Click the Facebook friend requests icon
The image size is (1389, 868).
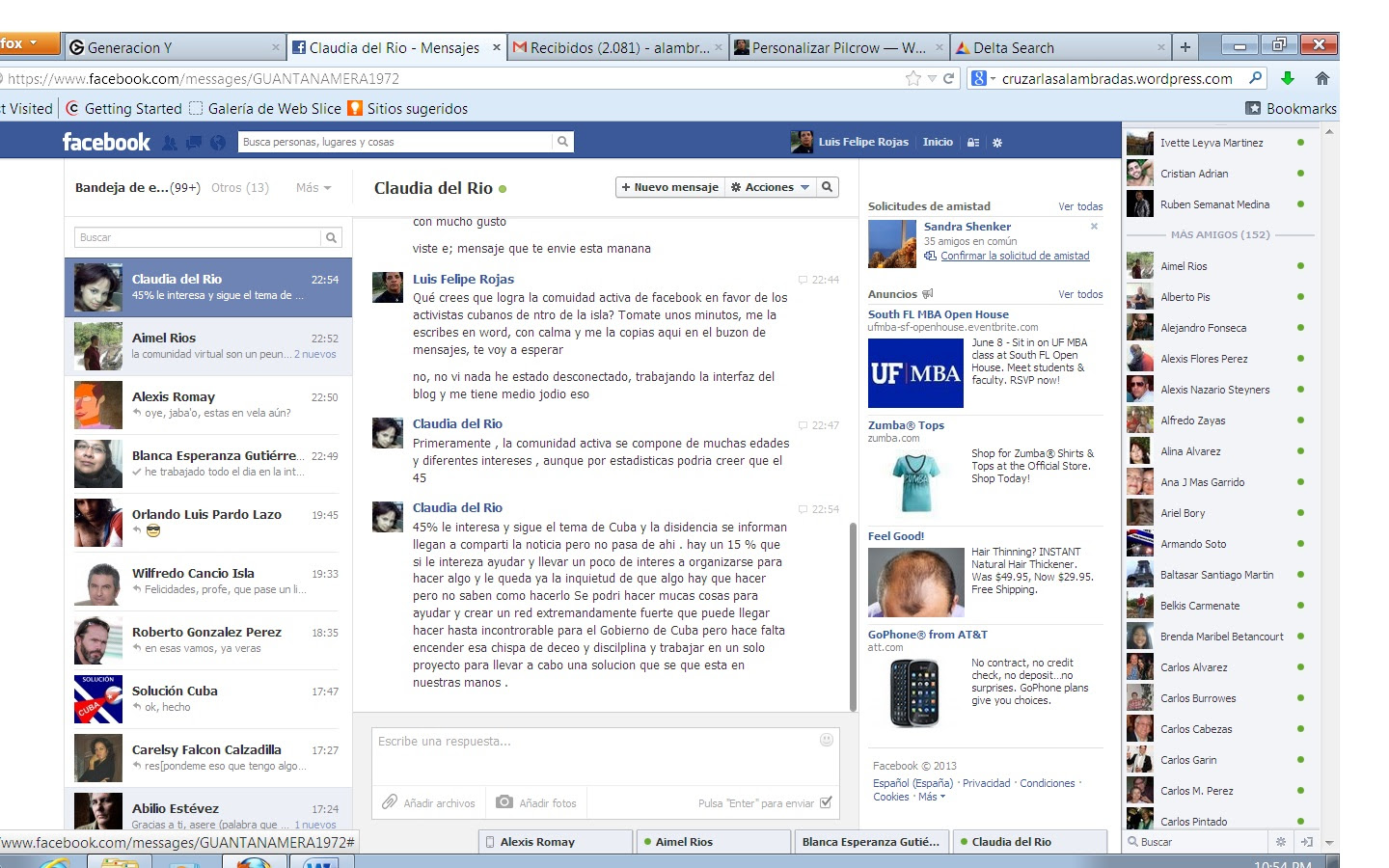click(x=170, y=143)
